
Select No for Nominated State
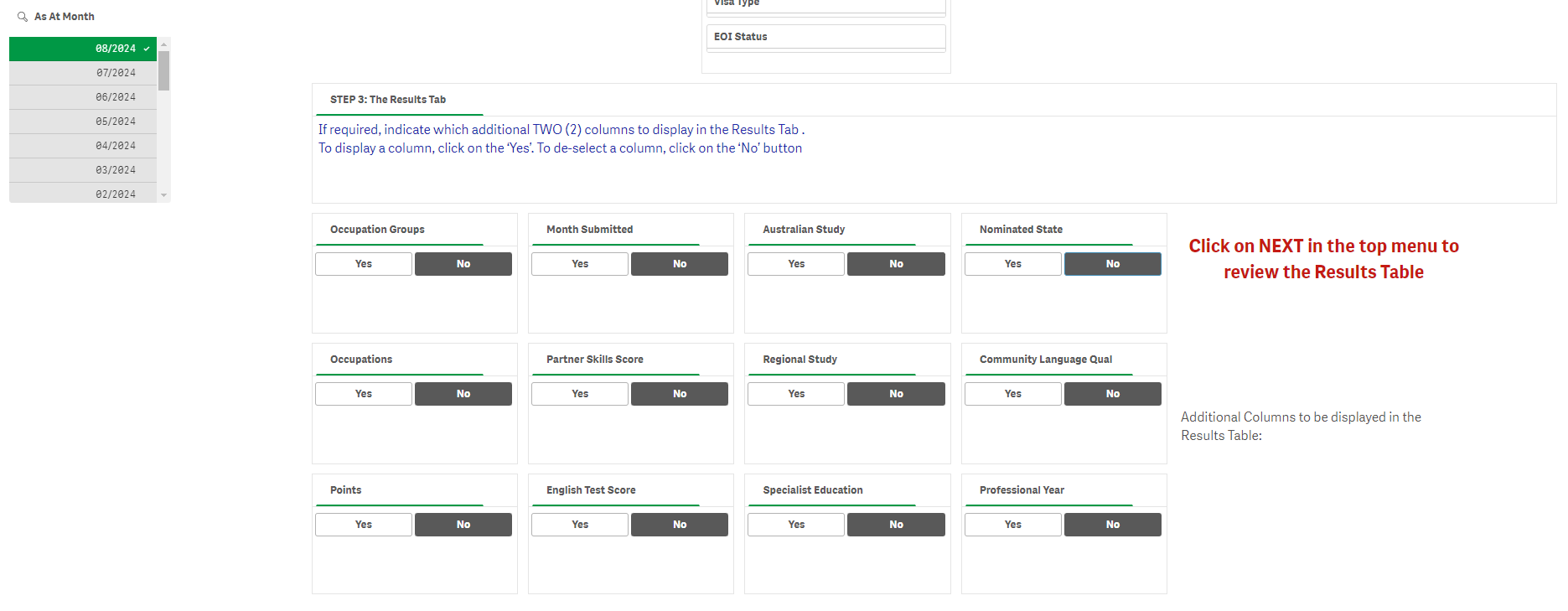1112,264
